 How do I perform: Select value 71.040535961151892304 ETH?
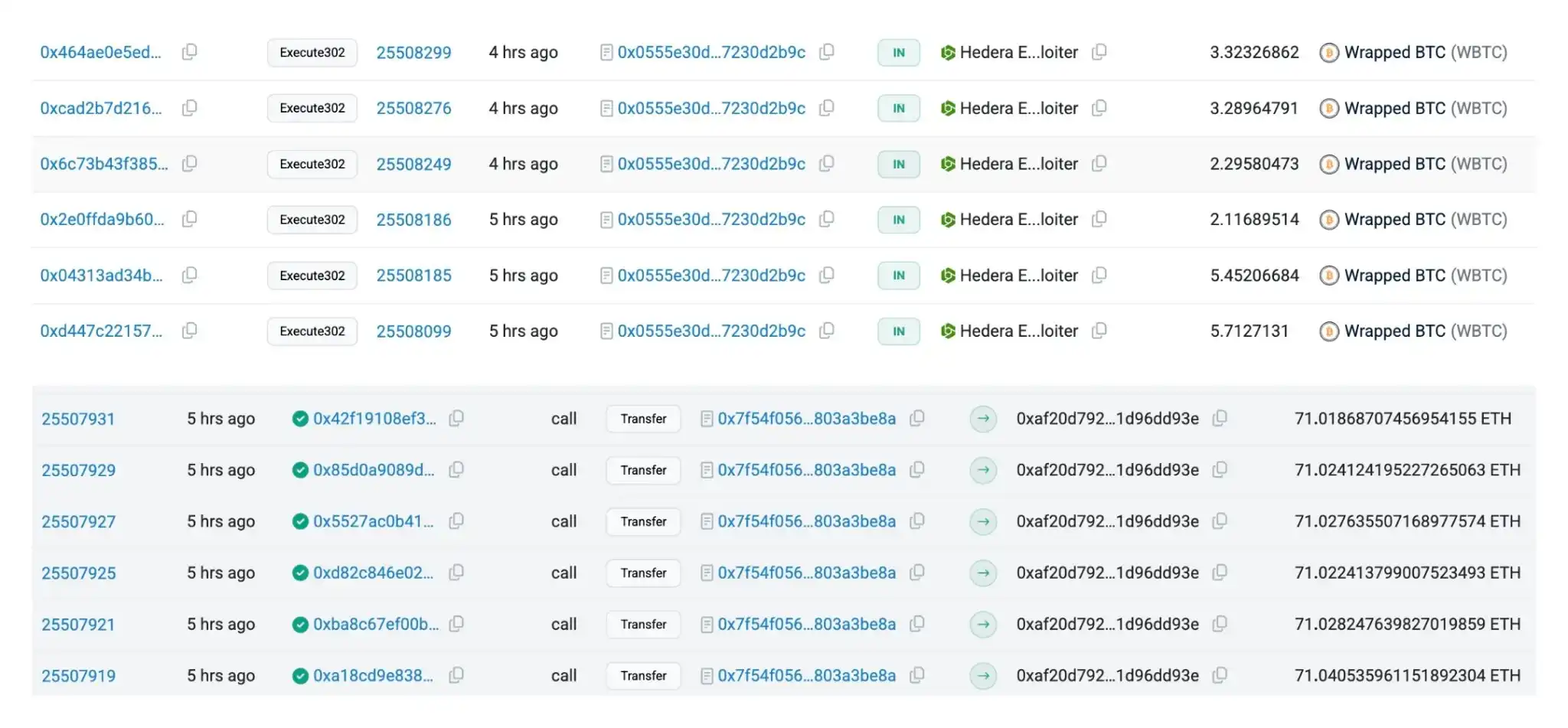click(1407, 676)
